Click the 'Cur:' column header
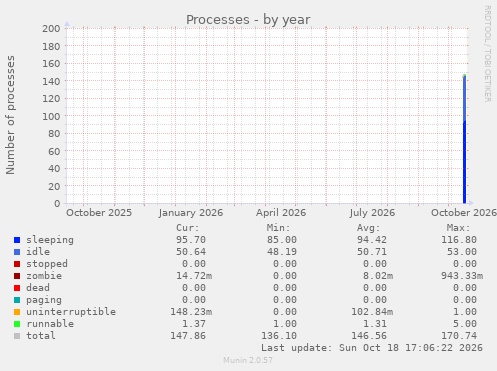497x371 pixels. pos(188,228)
